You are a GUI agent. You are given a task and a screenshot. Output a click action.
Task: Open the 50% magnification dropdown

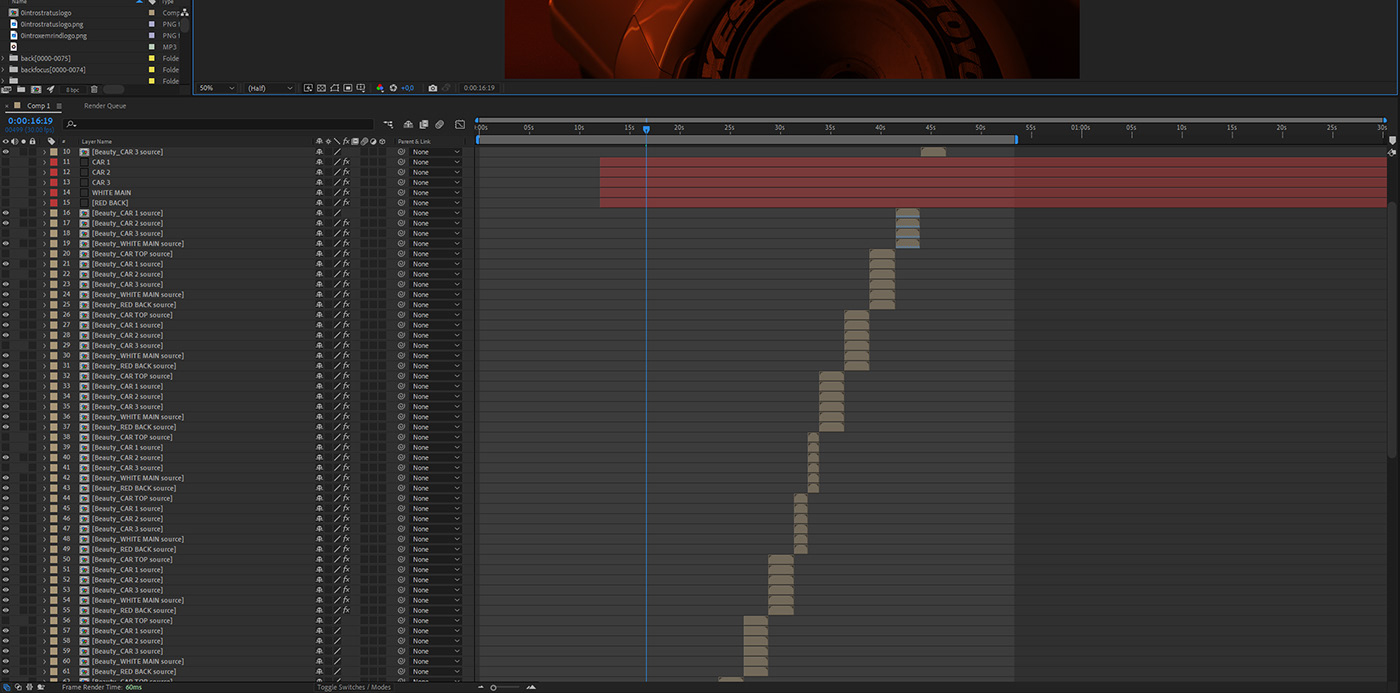(x=217, y=88)
